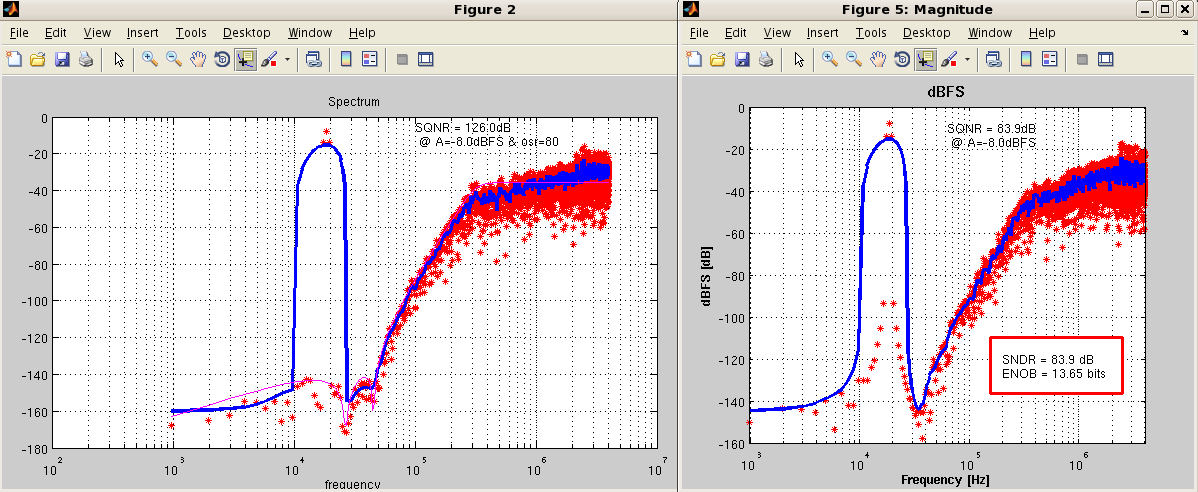The image size is (1198, 492).
Task: Print Figure 2 with the printer icon
Action: tap(86, 60)
